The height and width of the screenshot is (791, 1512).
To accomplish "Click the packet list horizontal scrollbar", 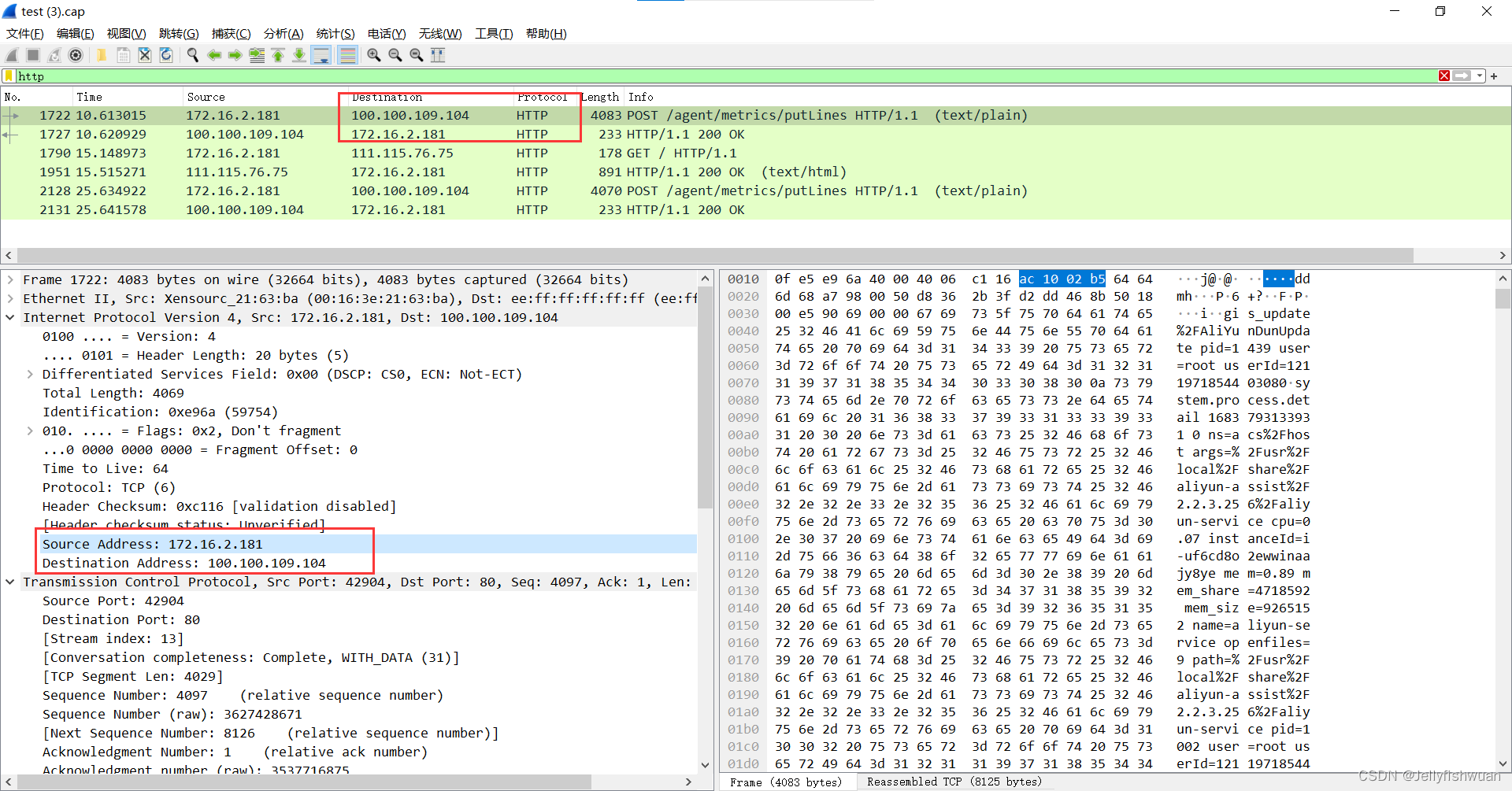I will click(x=715, y=255).
